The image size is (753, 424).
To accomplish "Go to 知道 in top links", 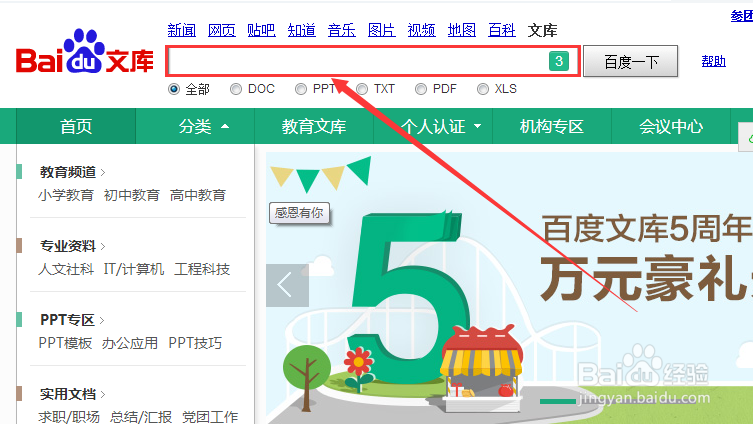I will tap(302, 30).
